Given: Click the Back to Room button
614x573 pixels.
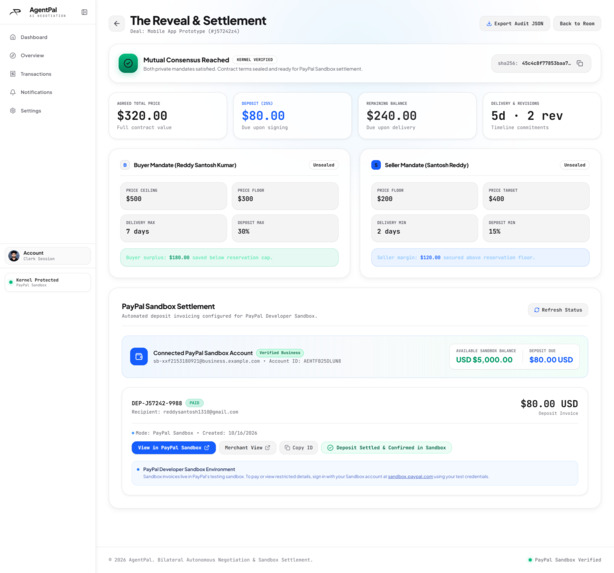Looking at the screenshot, I should click(577, 23).
